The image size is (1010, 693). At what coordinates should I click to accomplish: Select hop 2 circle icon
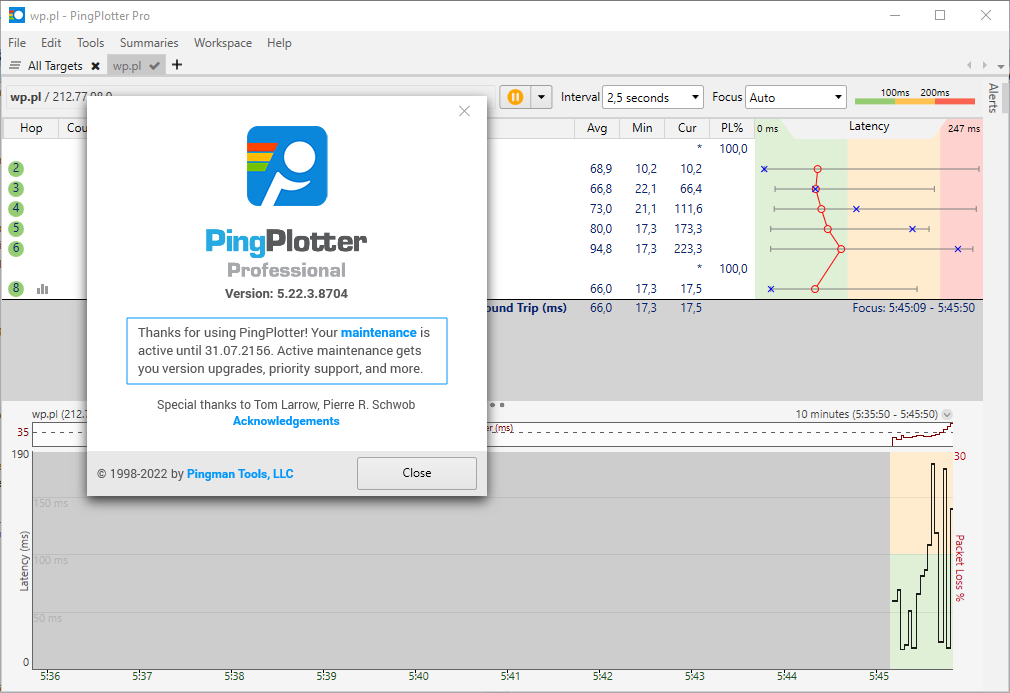(16, 169)
